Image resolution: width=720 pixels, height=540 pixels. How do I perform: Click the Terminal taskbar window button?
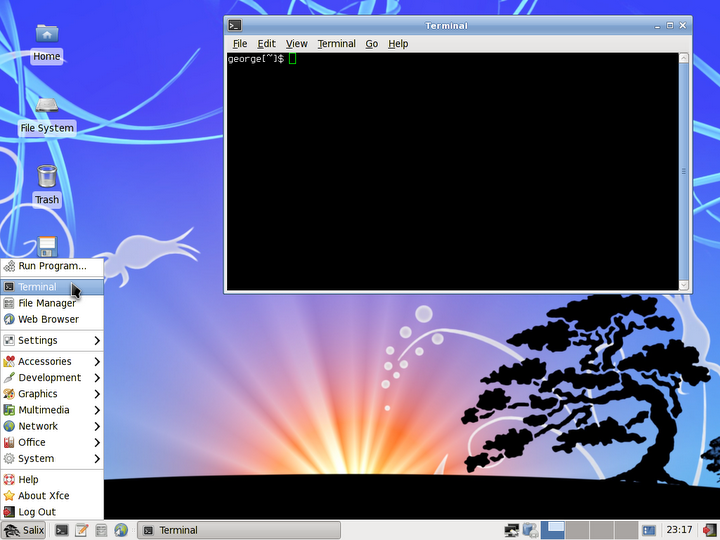239,530
